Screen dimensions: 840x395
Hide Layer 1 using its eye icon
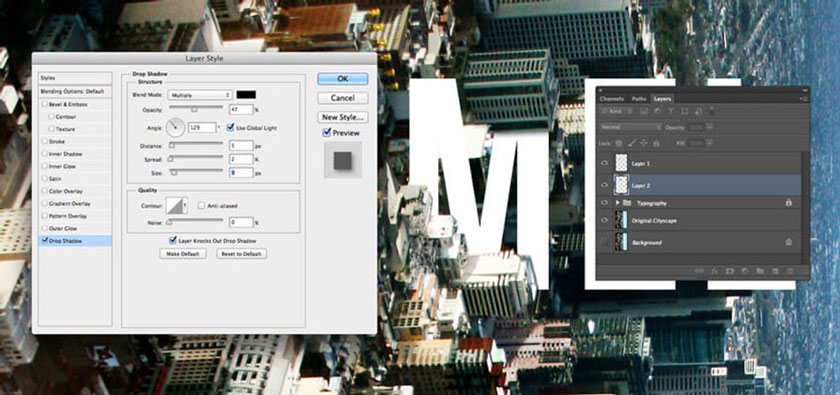605,163
